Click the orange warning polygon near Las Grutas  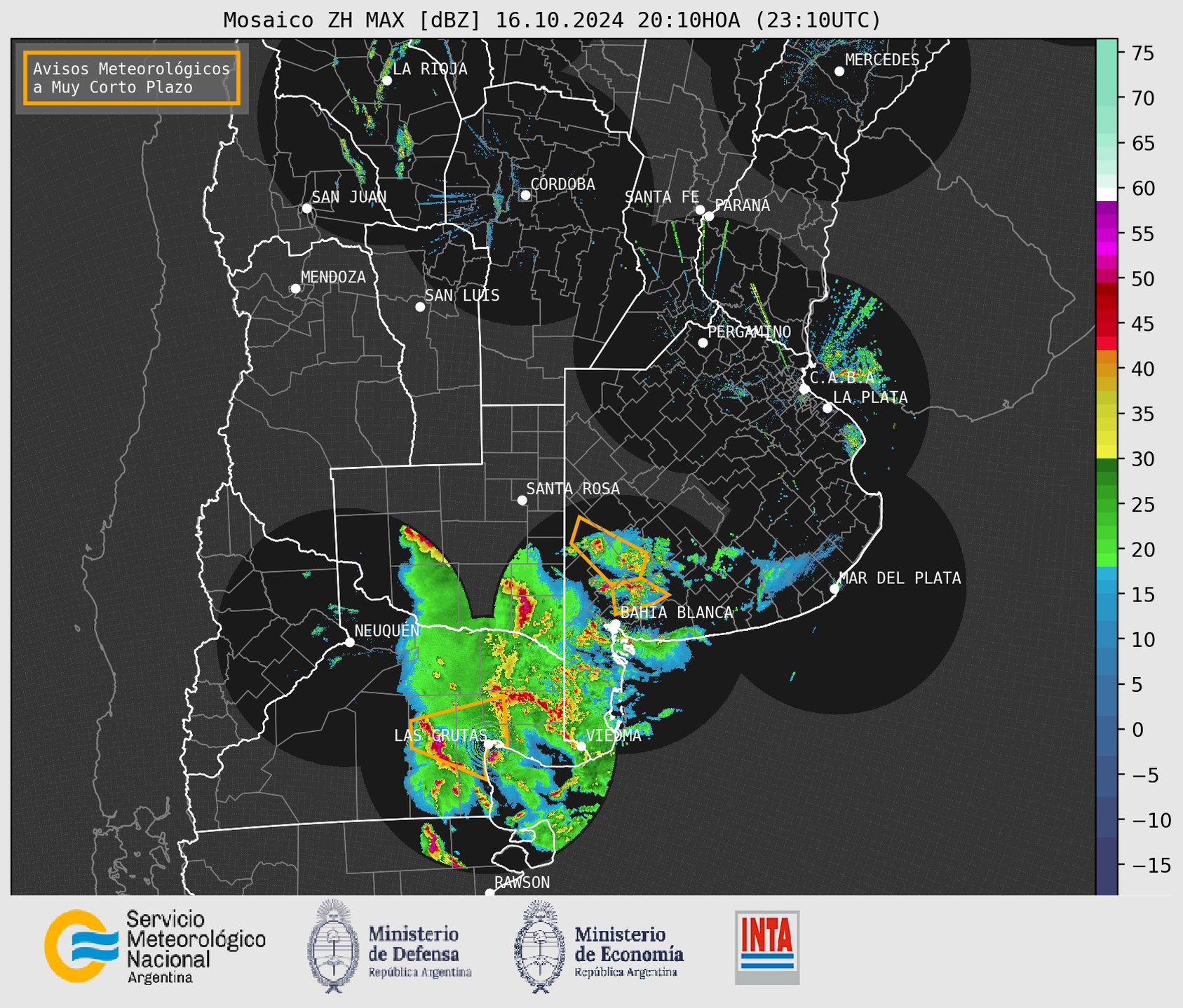coord(459,736)
